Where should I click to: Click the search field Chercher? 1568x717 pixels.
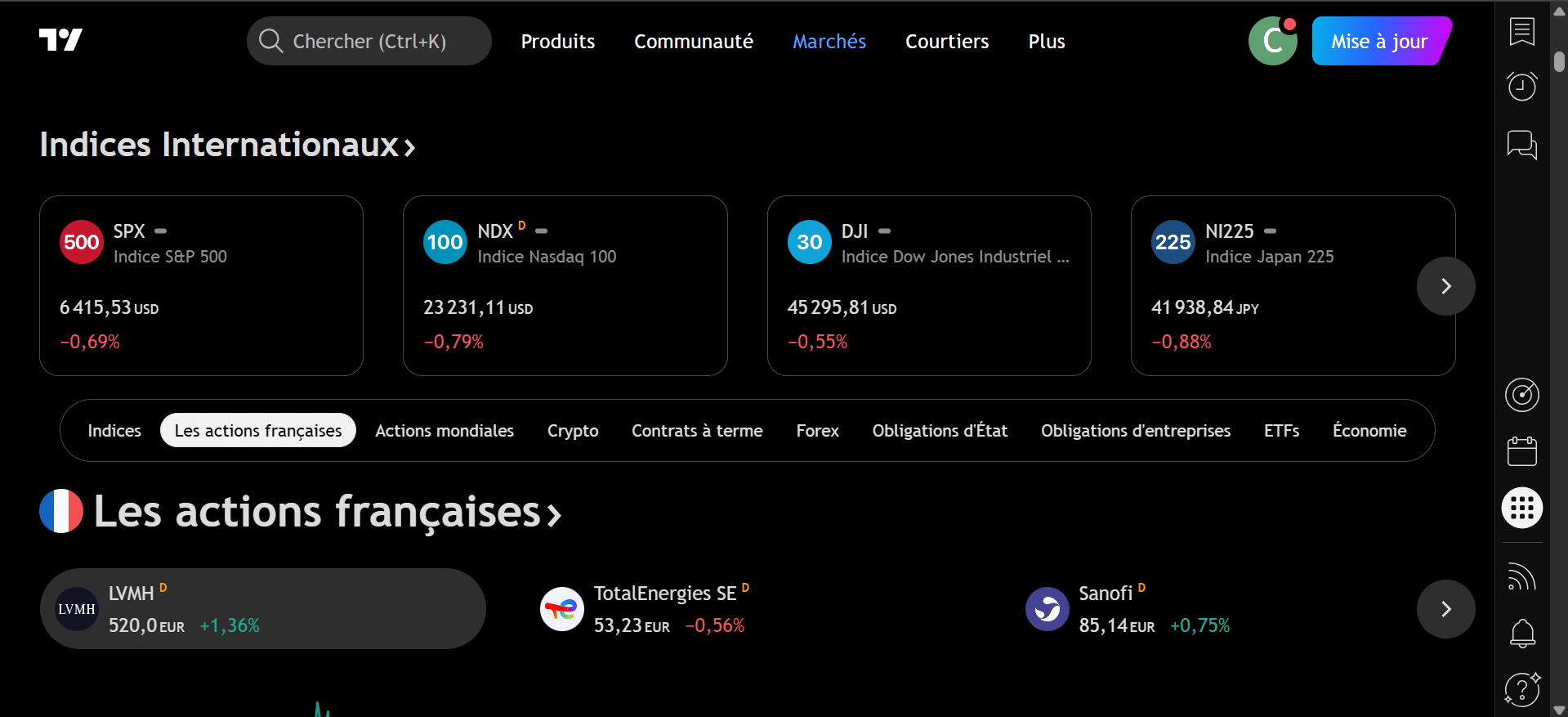coord(369,41)
